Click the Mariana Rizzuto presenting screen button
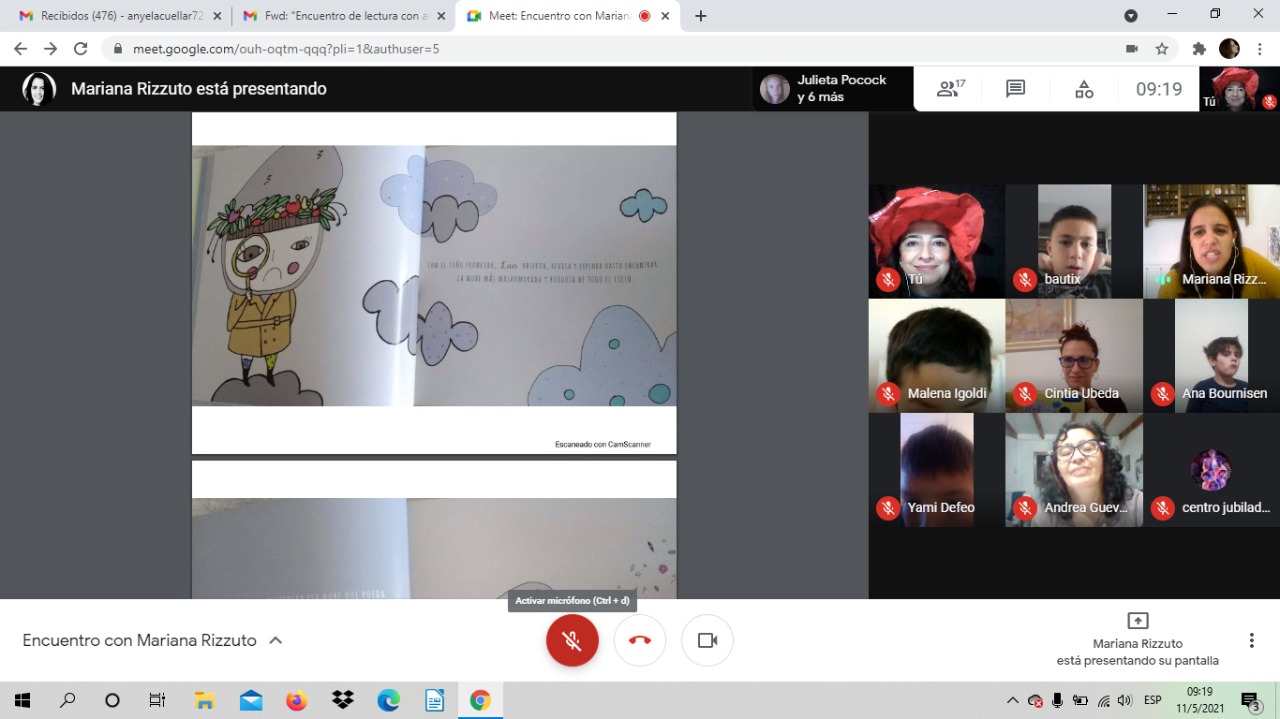 [1137, 640]
